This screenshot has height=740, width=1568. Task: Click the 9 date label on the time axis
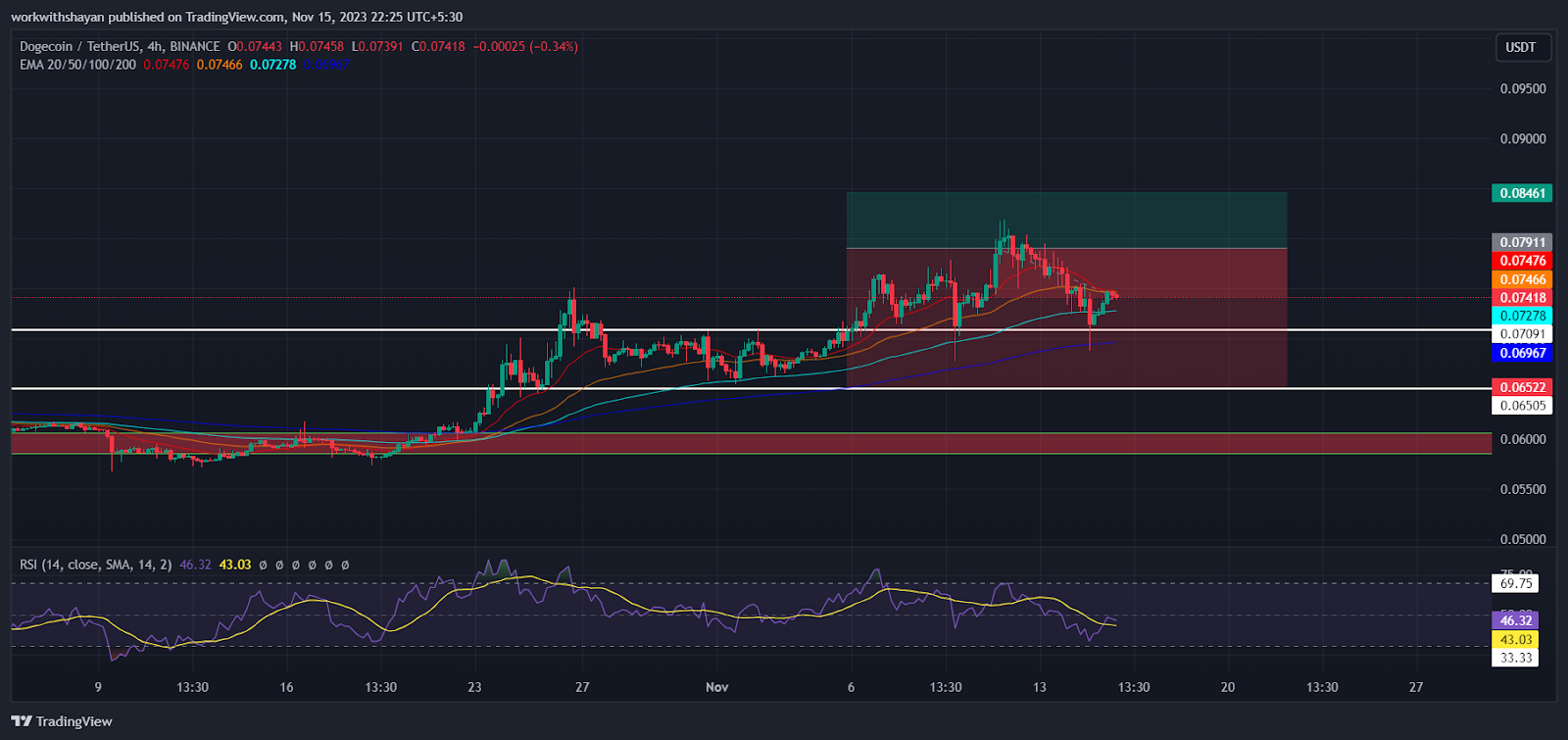tap(98, 687)
